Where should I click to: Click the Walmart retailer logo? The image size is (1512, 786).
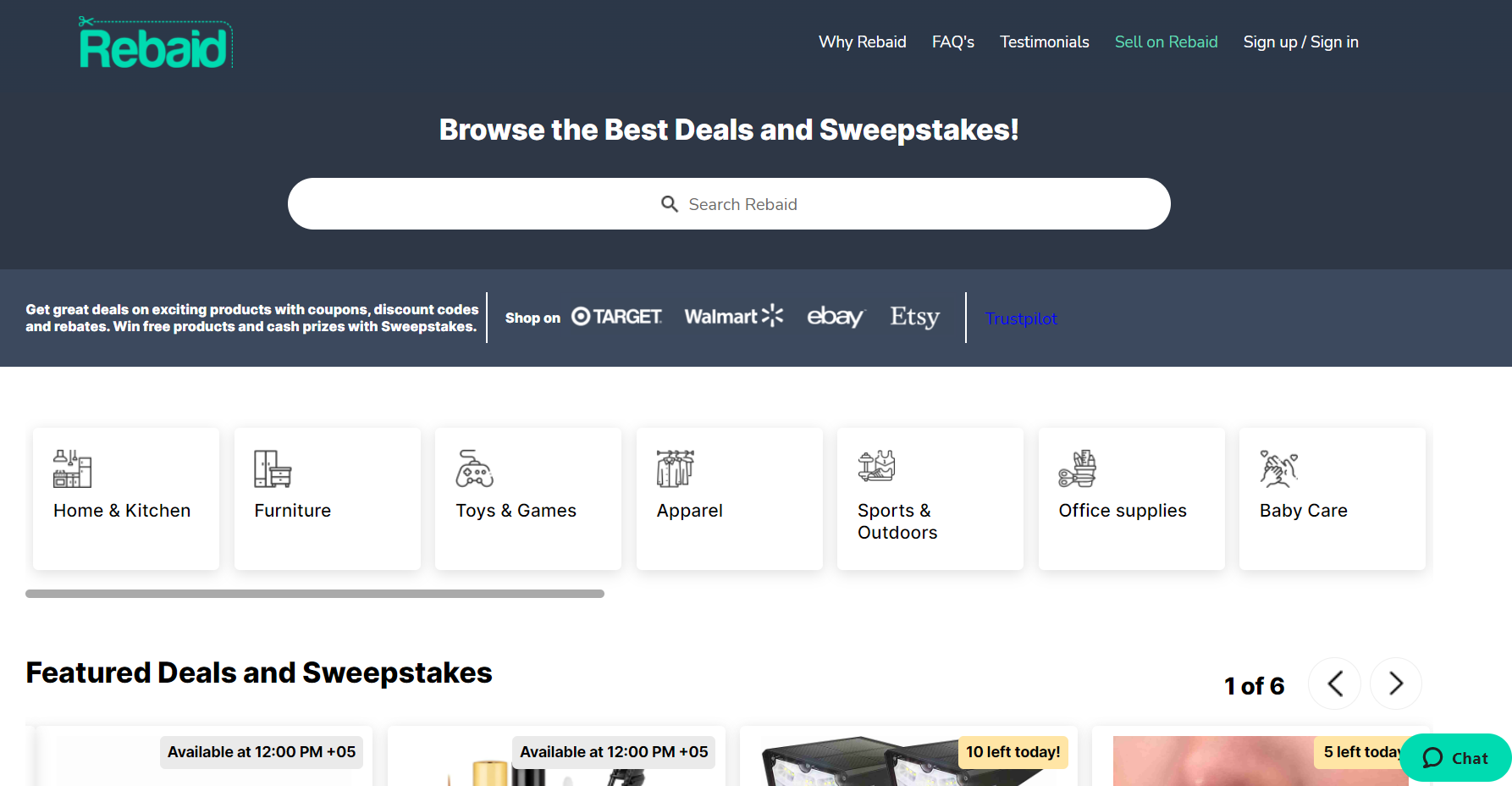click(x=733, y=315)
